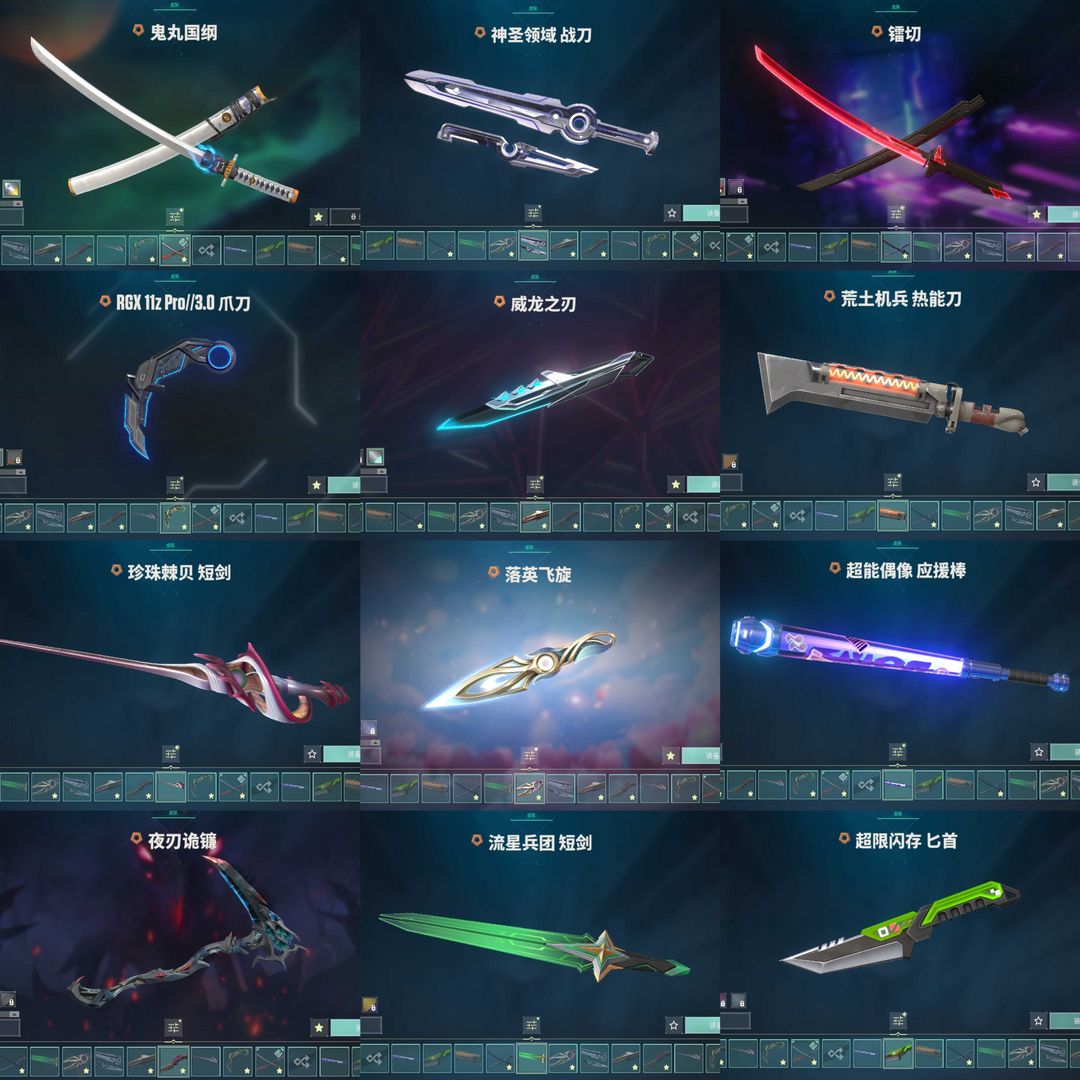This screenshot has width=1080, height=1080.
Task: Toggle the favorite star for 夜刃诡镰
Action: 319,1028
